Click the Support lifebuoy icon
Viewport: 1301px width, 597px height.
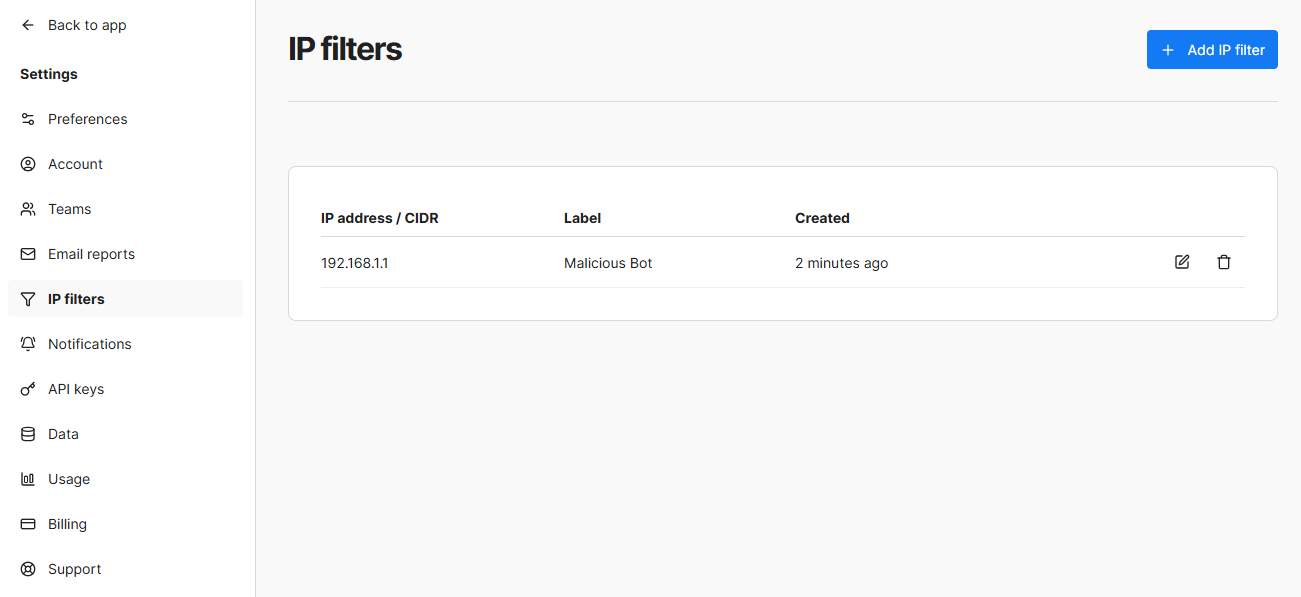(28, 569)
